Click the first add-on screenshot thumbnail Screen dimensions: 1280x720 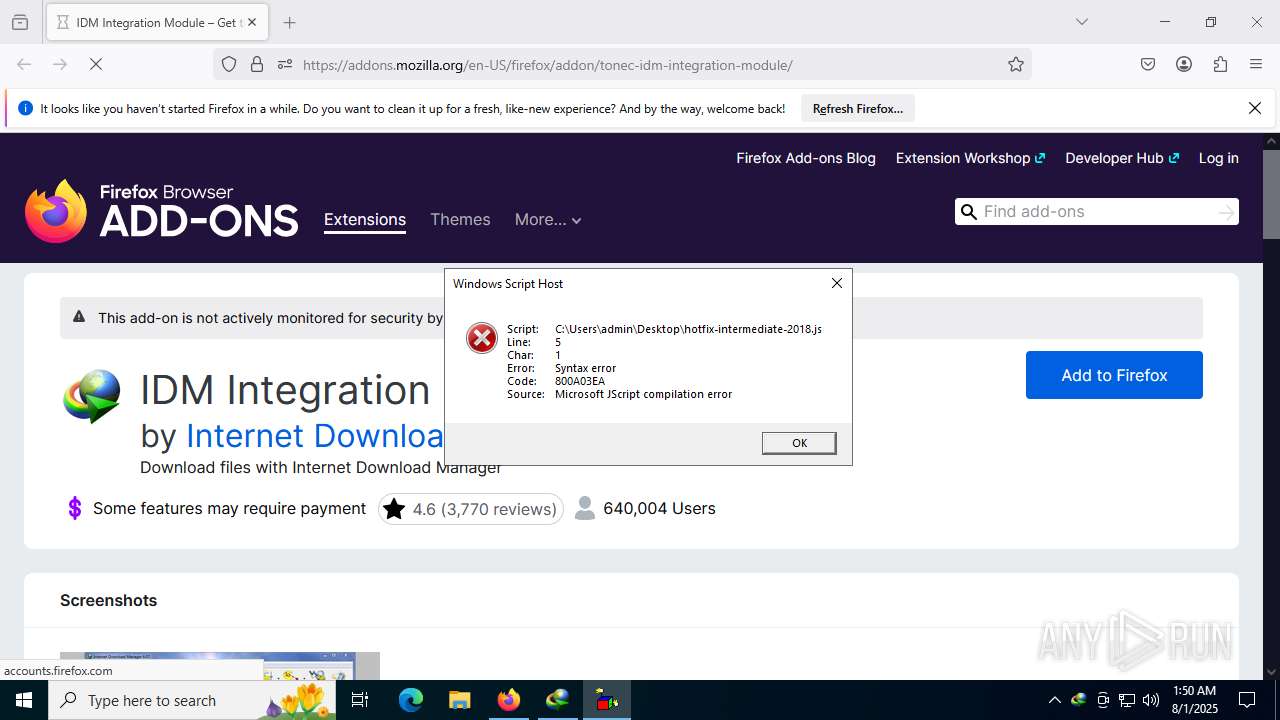coord(220,666)
